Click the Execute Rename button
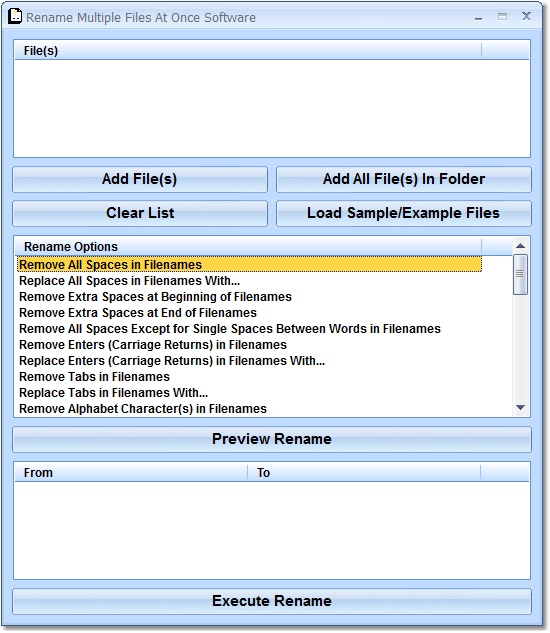The image size is (550, 633). coord(272,601)
